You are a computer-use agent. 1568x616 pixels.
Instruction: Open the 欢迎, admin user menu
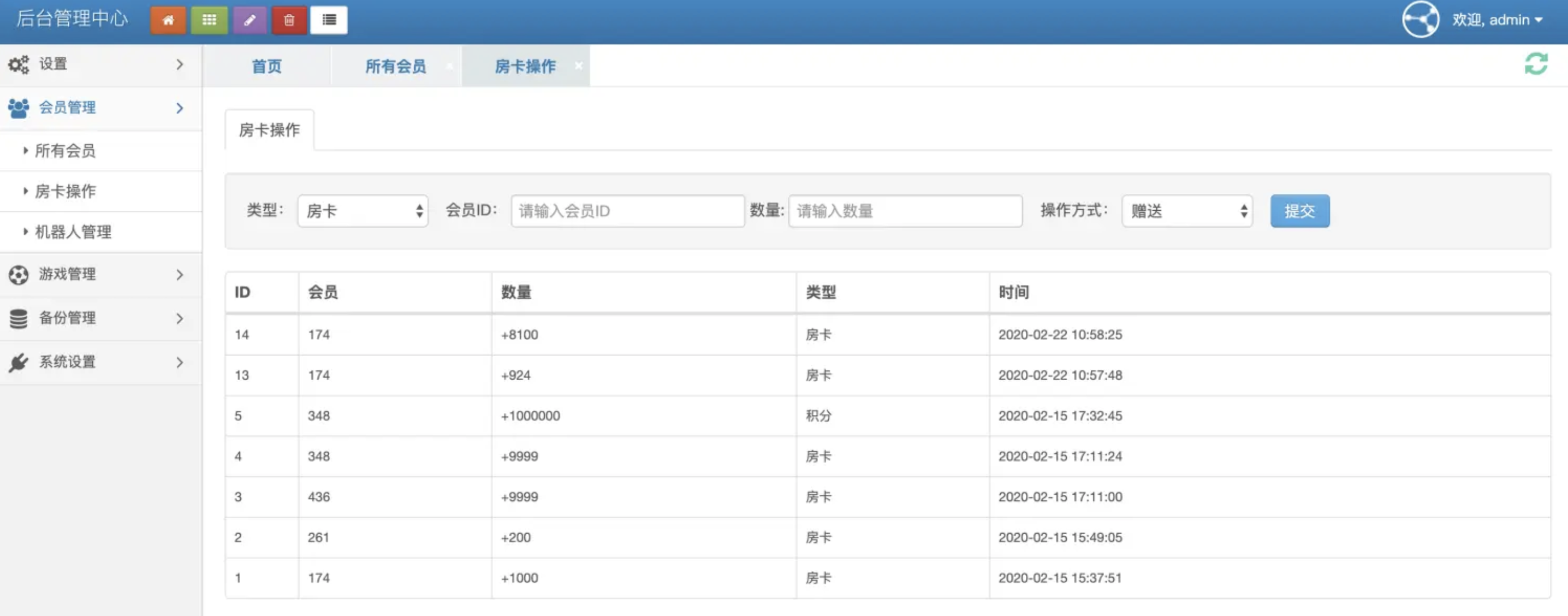[x=1498, y=20]
